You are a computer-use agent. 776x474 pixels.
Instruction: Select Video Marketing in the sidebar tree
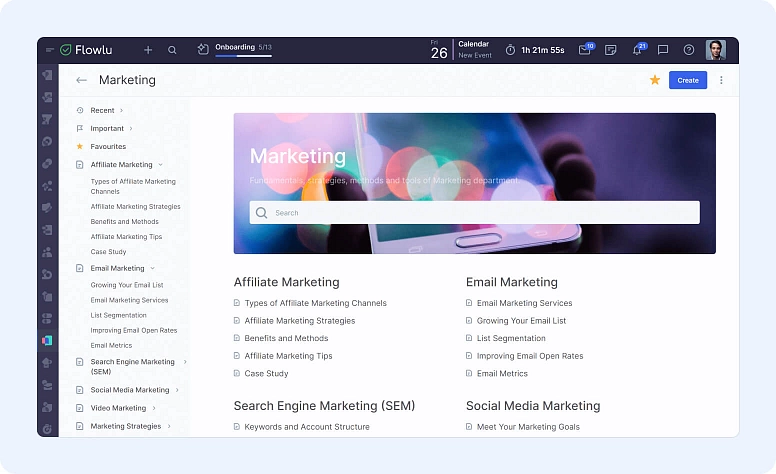point(118,408)
